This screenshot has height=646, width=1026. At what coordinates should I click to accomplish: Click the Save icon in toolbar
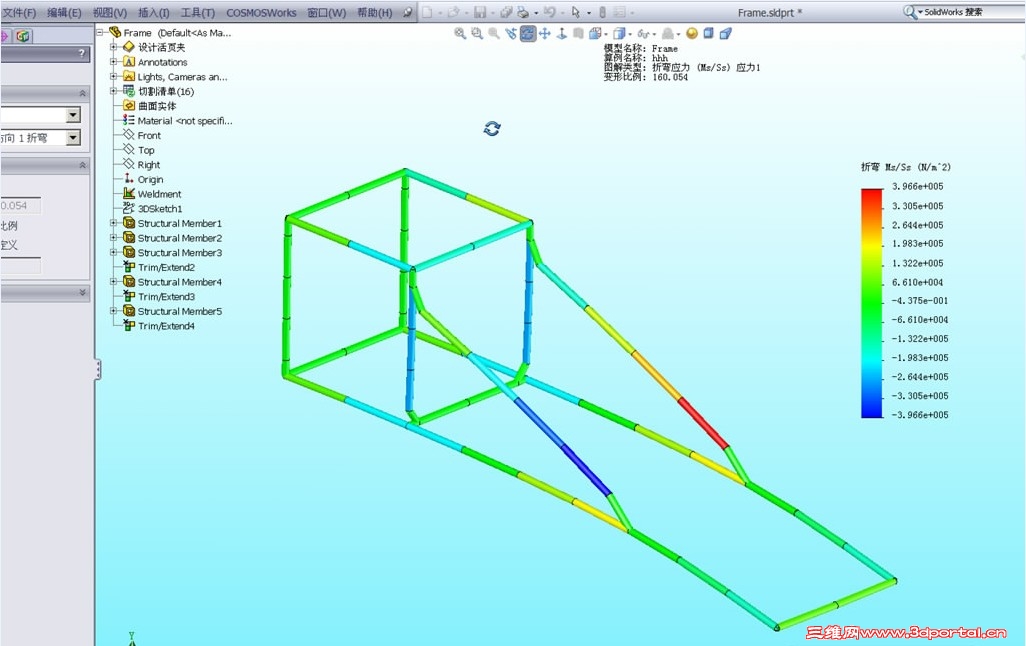[480, 12]
